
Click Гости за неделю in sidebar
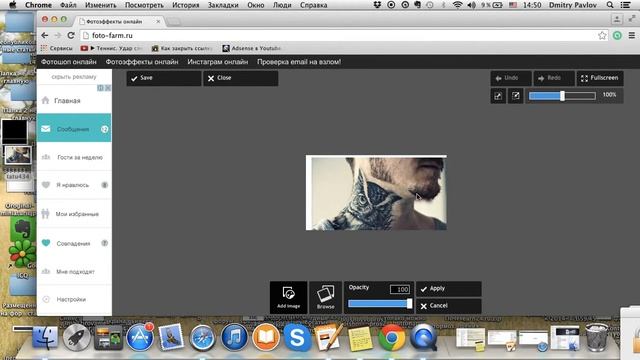coord(74,157)
